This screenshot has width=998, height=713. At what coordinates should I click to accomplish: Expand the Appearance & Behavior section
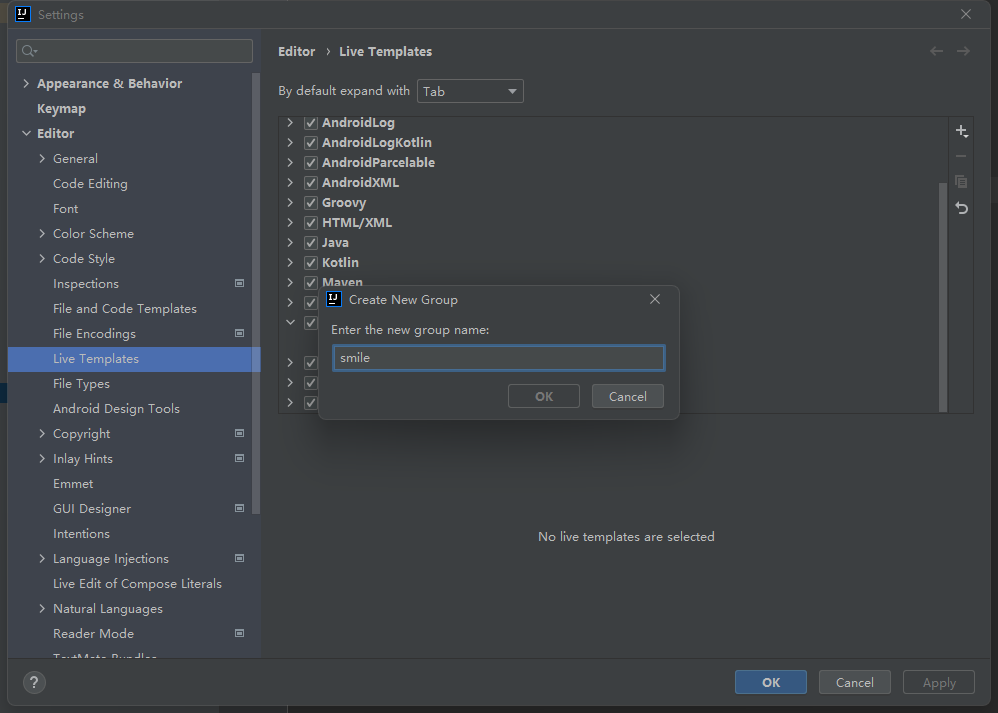pos(26,83)
